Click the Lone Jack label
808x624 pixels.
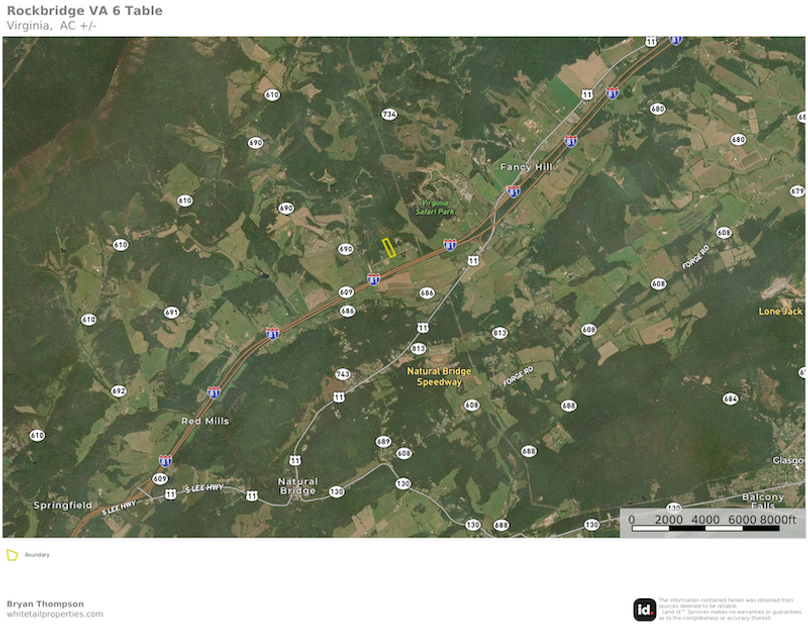coord(780,311)
